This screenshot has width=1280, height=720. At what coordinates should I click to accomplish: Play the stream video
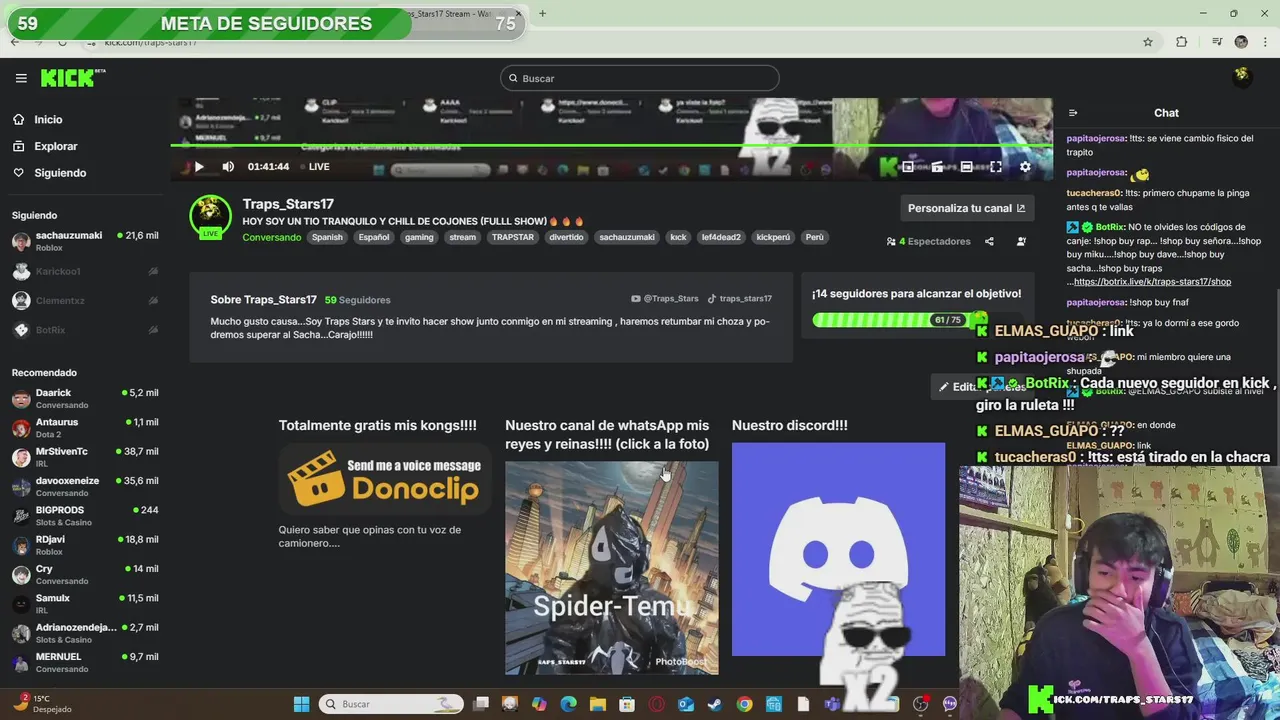[198, 167]
